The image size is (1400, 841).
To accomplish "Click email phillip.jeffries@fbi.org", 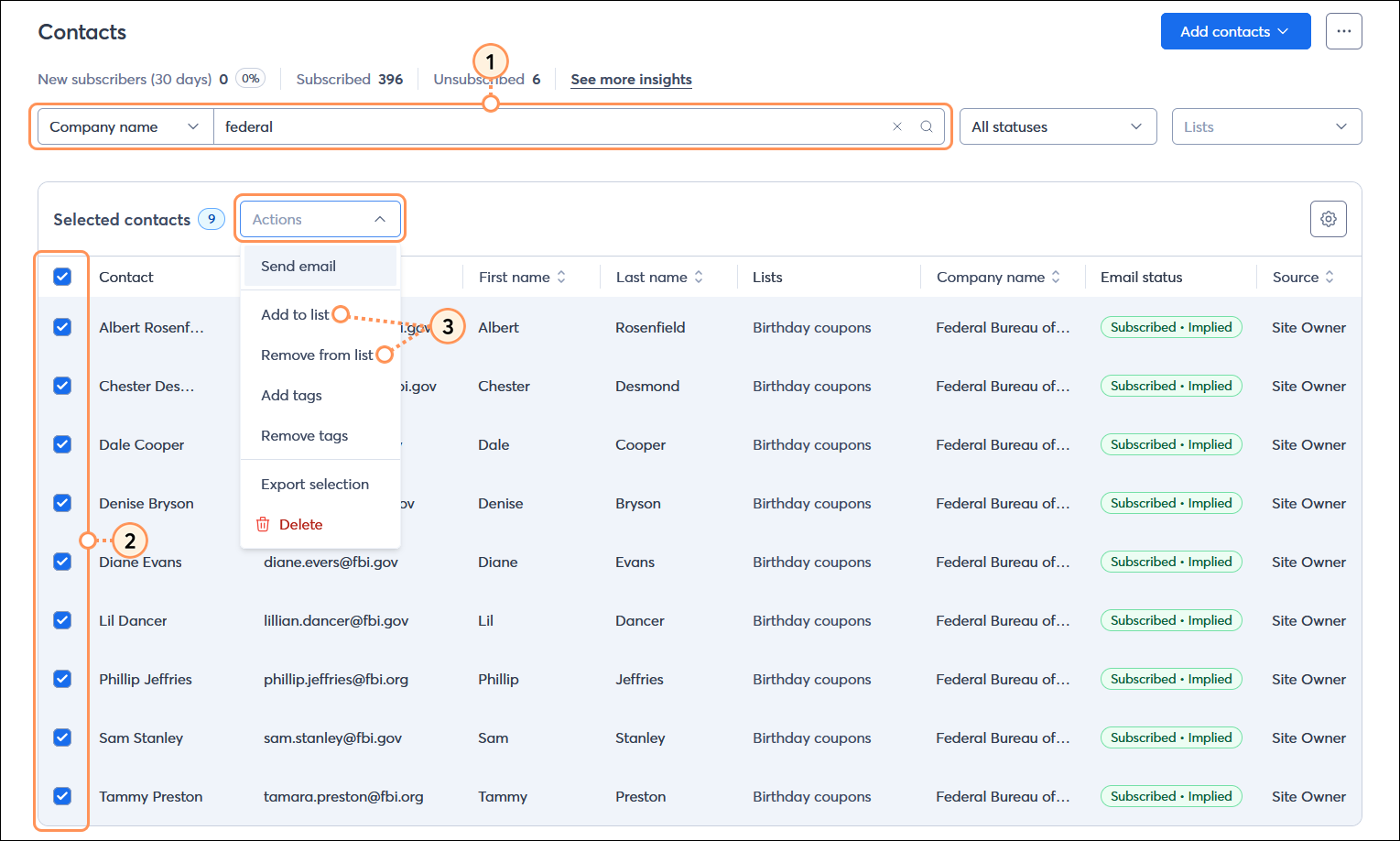I will point(336,679).
